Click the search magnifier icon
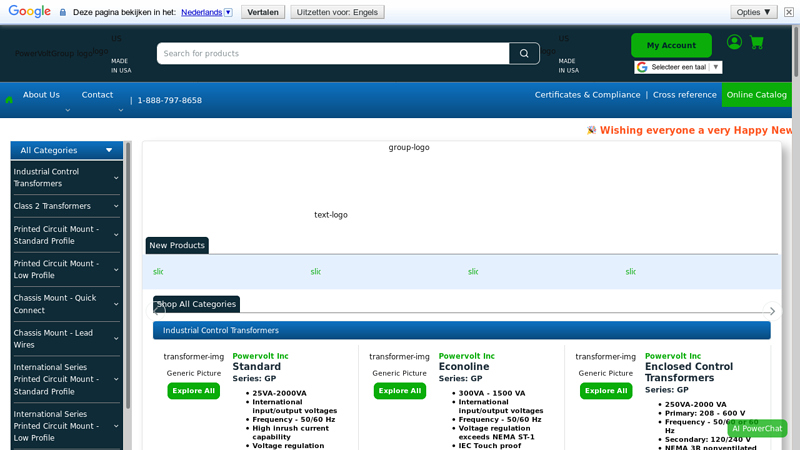This screenshot has height=450, width=800. (524, 53)
